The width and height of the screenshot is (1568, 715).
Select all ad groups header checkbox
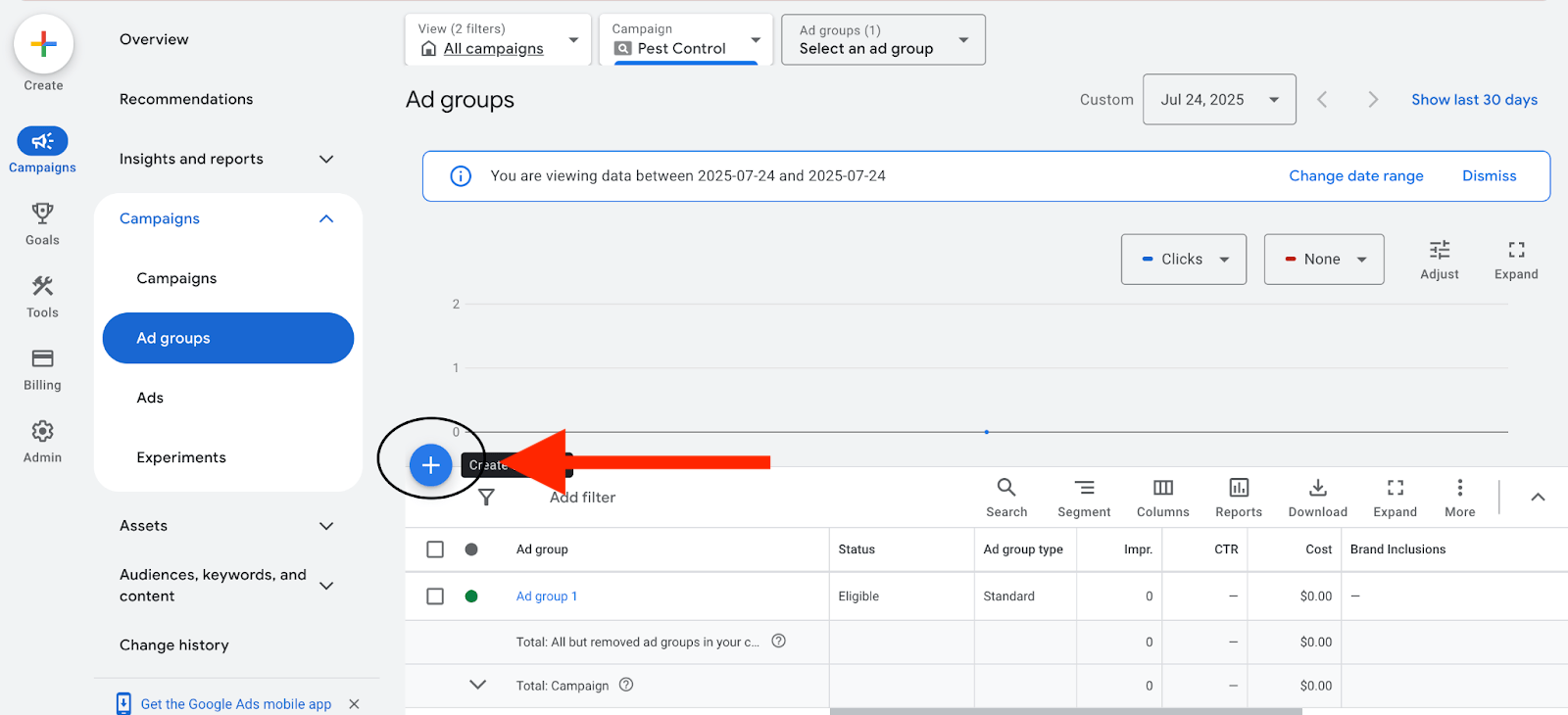(435, 549)
